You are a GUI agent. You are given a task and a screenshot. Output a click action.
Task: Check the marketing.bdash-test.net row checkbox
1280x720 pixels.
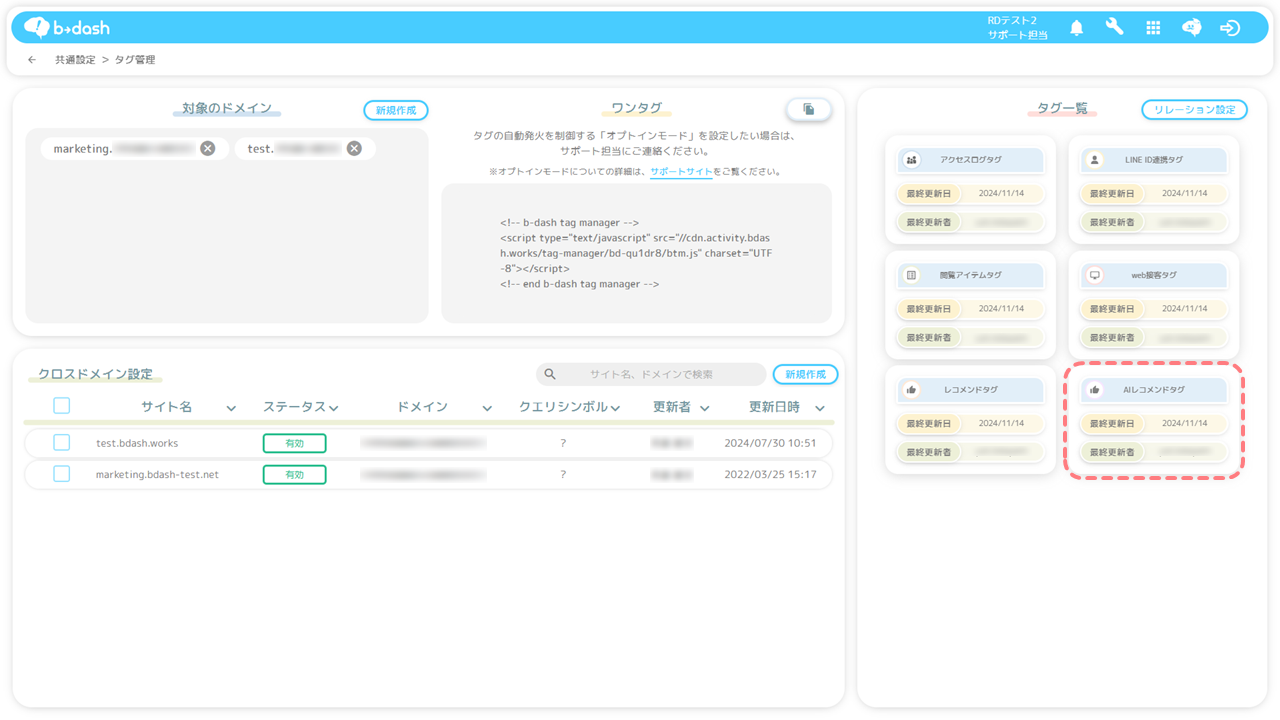[x=62, y=474]
